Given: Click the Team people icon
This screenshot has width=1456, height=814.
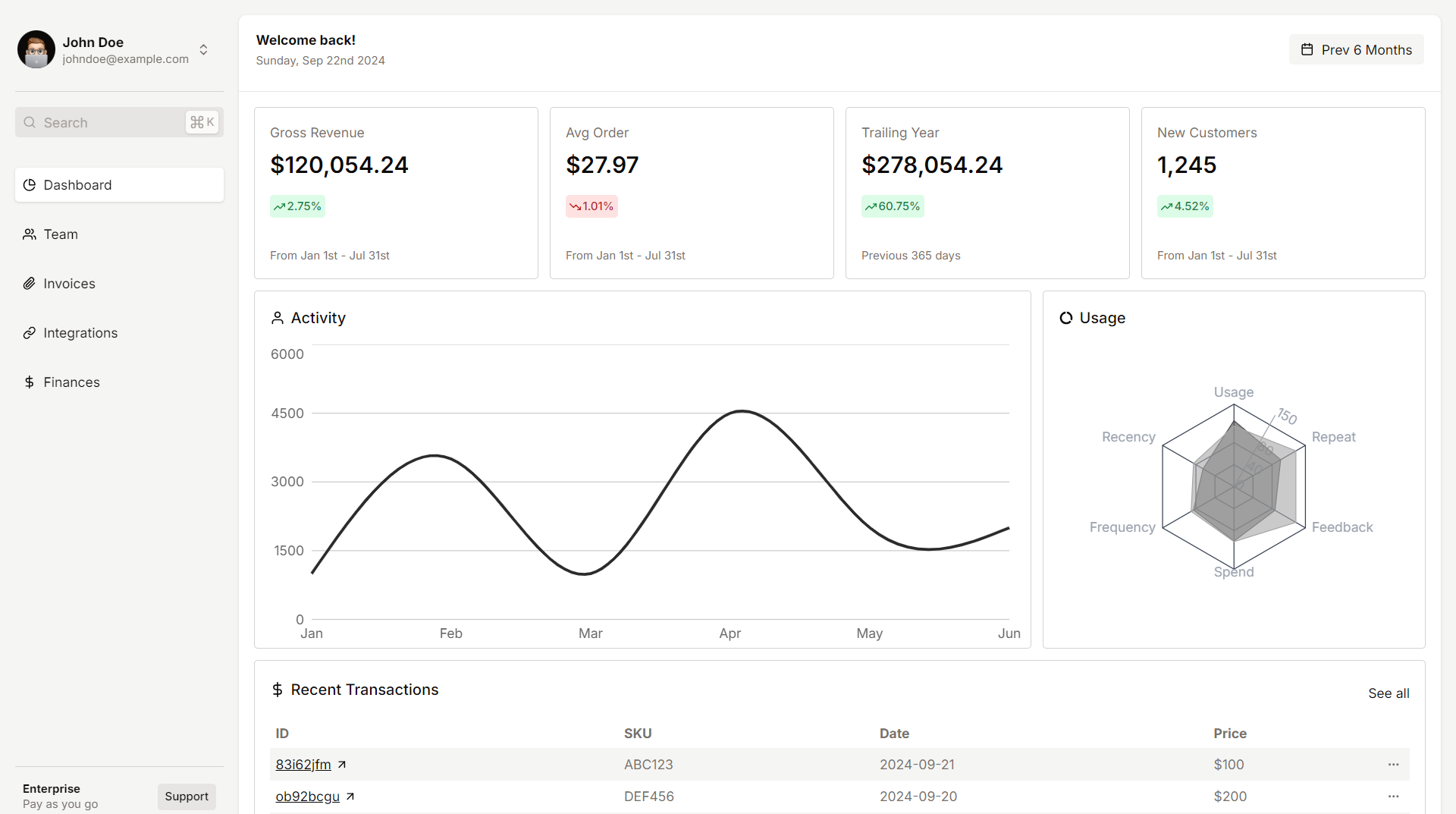Looking at the screenshot, I should pyautogui.click(x=30, y=234).
